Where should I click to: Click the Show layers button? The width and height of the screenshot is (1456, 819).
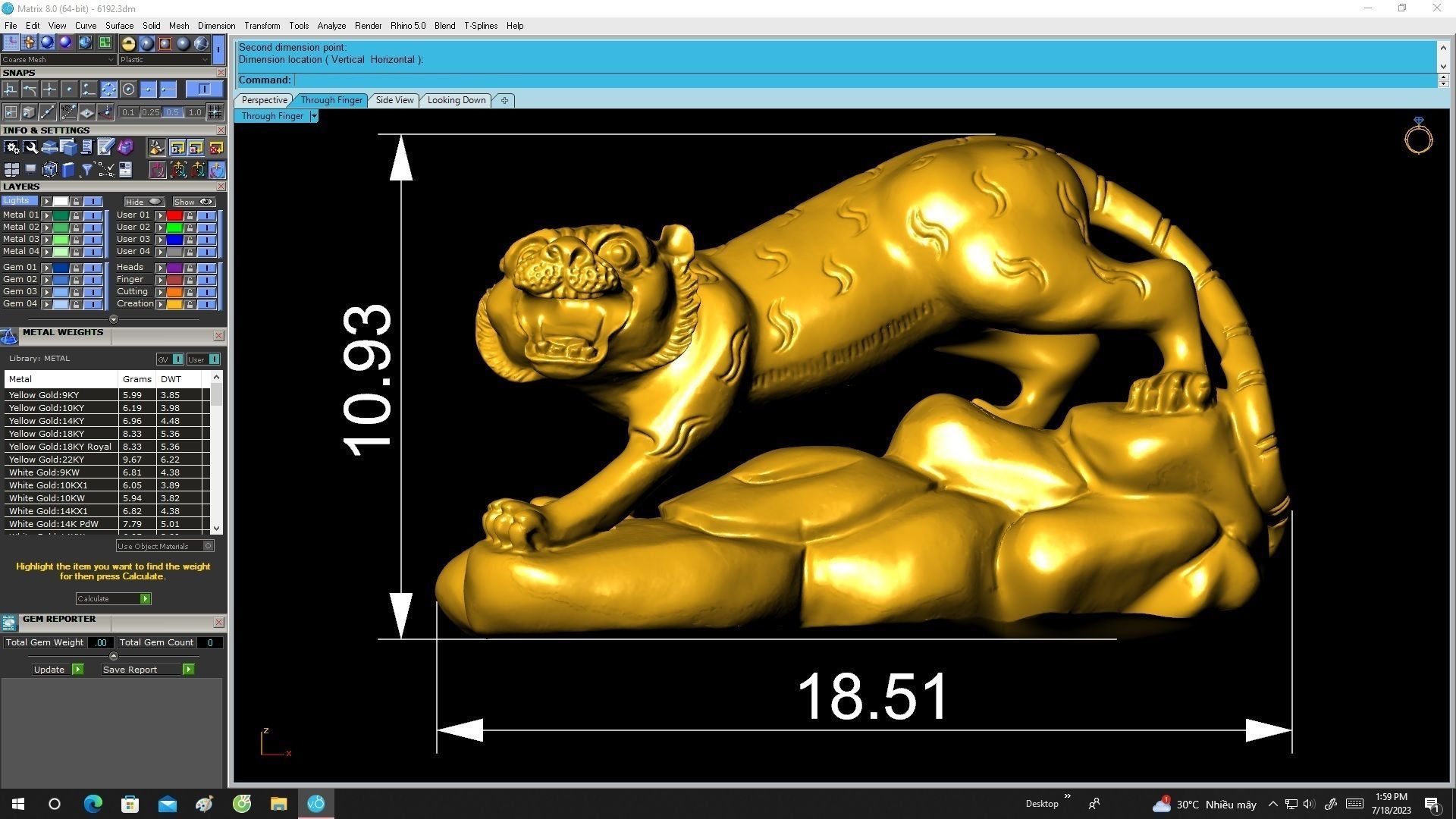(x=194, y=202)
